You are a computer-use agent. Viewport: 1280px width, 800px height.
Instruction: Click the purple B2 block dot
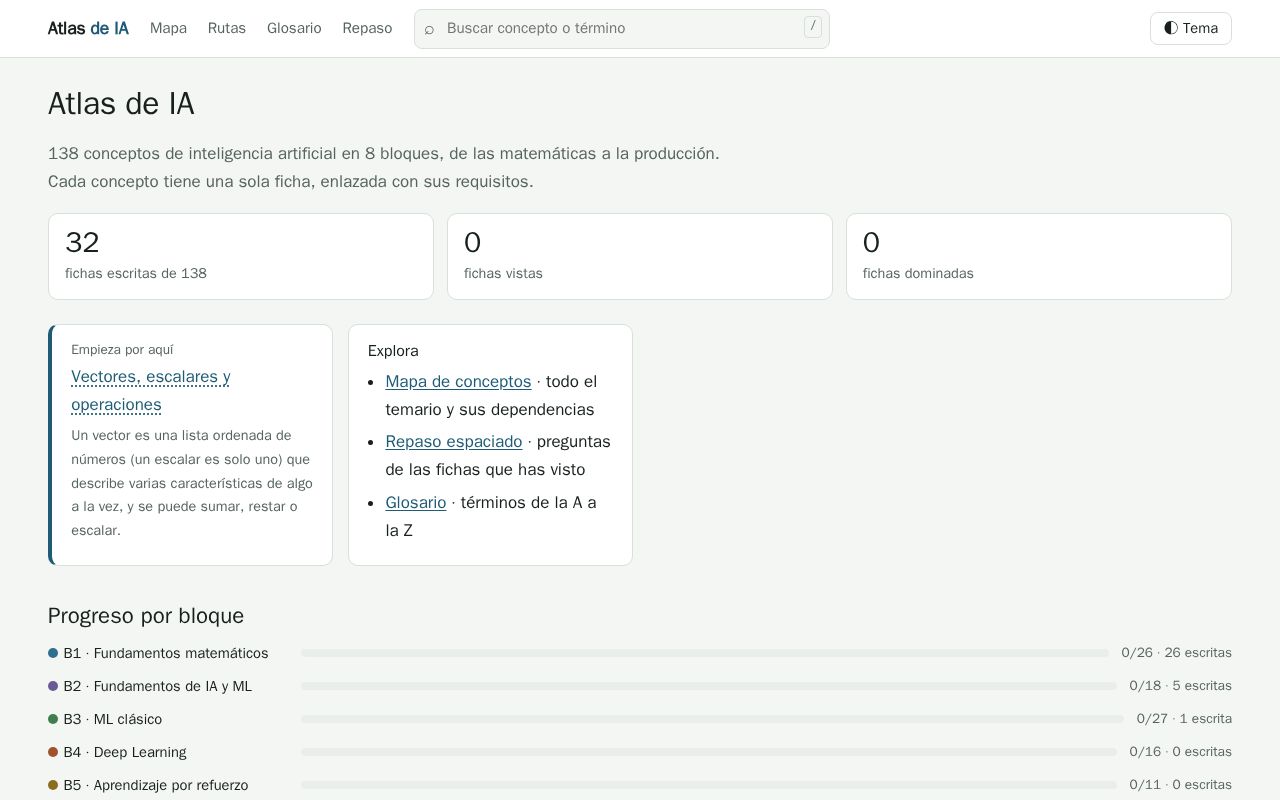coord(53,686)
